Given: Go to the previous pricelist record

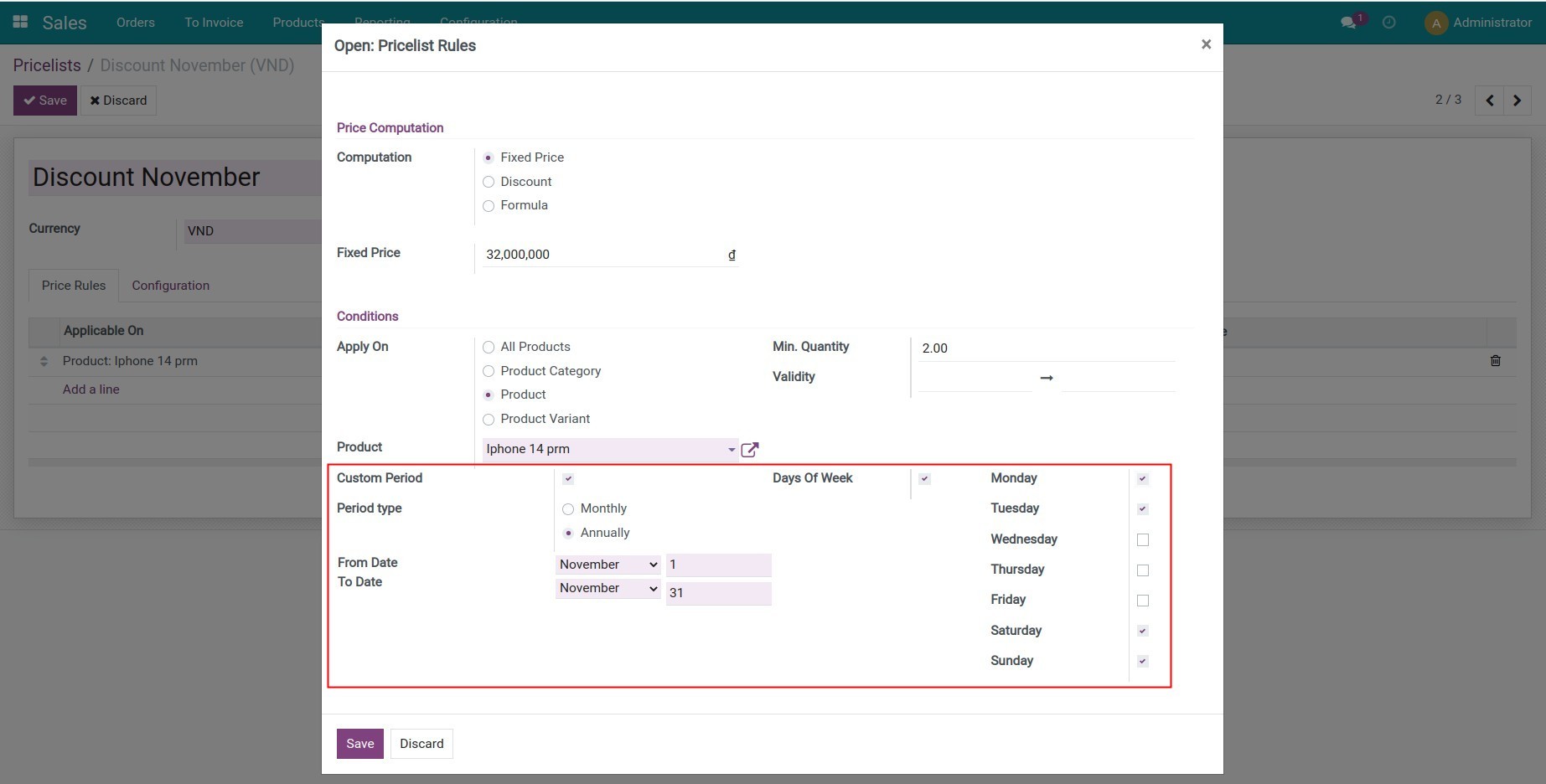Looking at the screenshot, I should [x=1489, y=101].
